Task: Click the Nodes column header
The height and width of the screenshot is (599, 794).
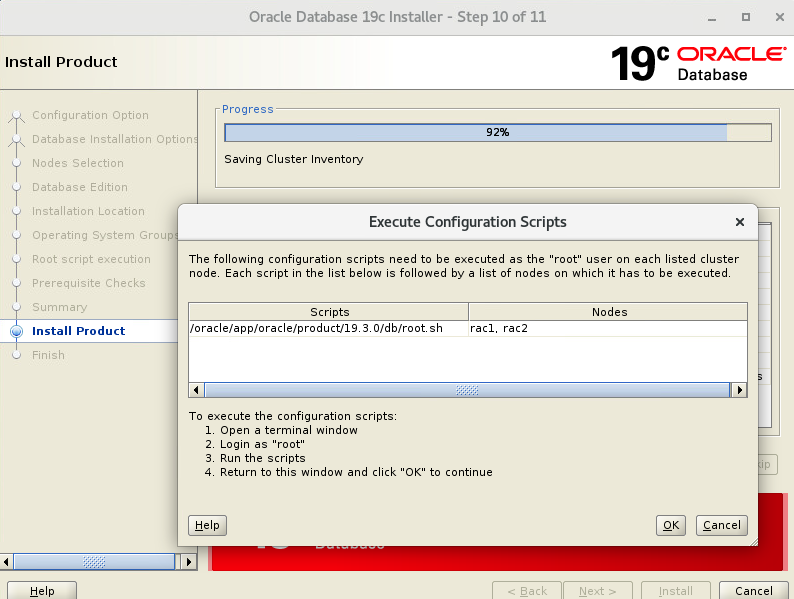Action: pos(607,312)
